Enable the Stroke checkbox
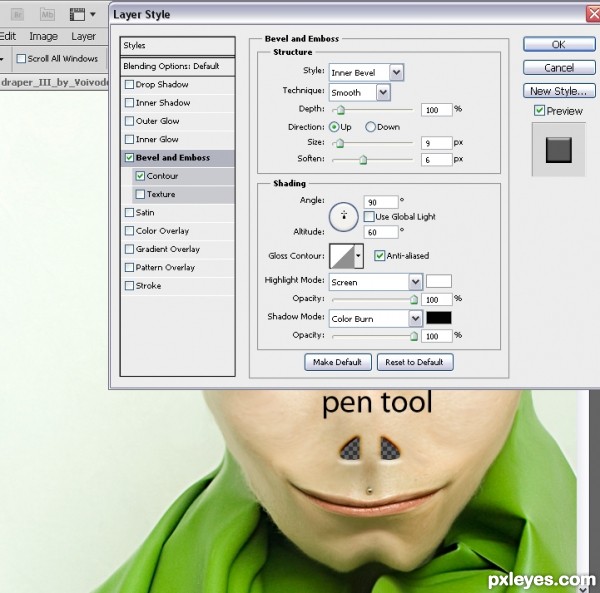 (x=129, y=286)
